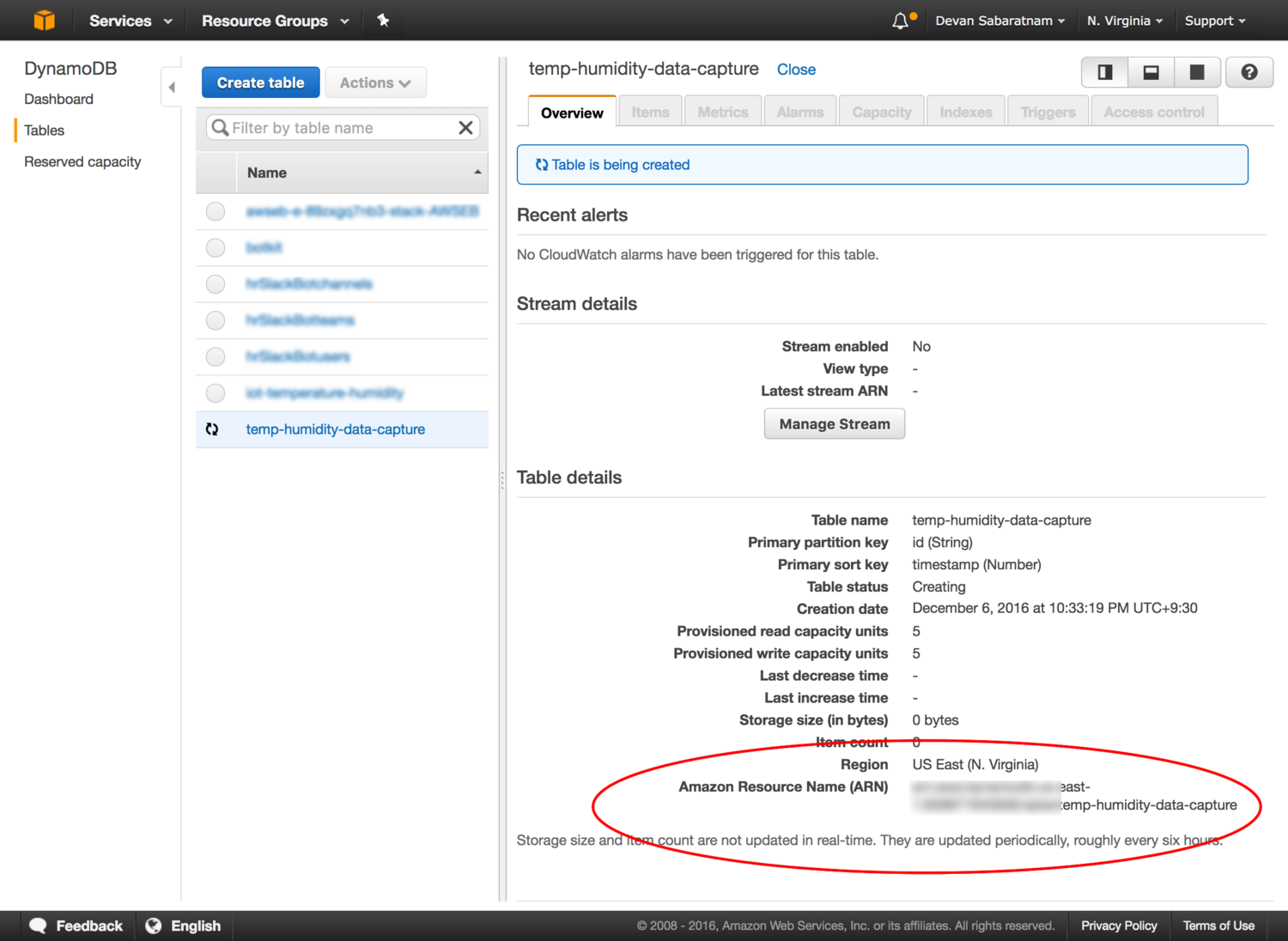Click the 'Creating' table status value
The width and height of the screenshot is (1288, 941).
tap(939, 587)
